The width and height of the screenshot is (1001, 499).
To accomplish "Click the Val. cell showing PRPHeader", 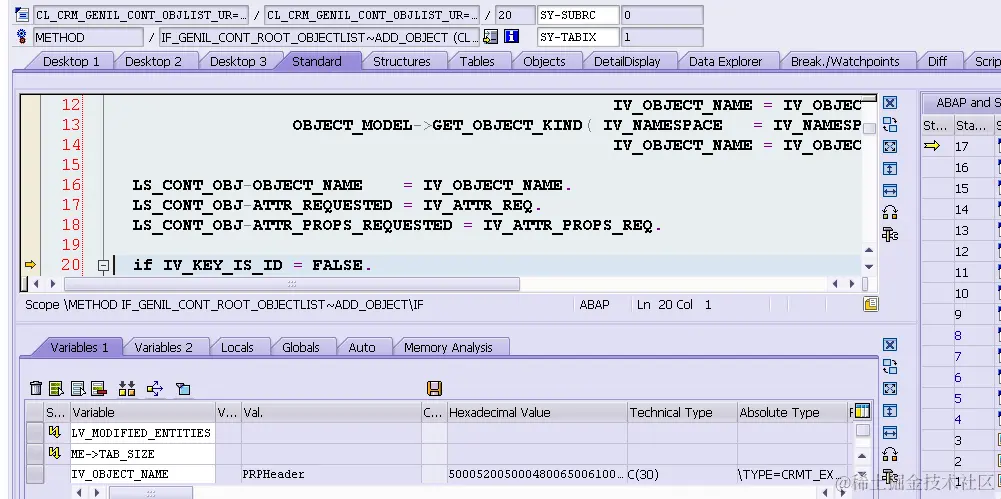I will coord(331,474).
